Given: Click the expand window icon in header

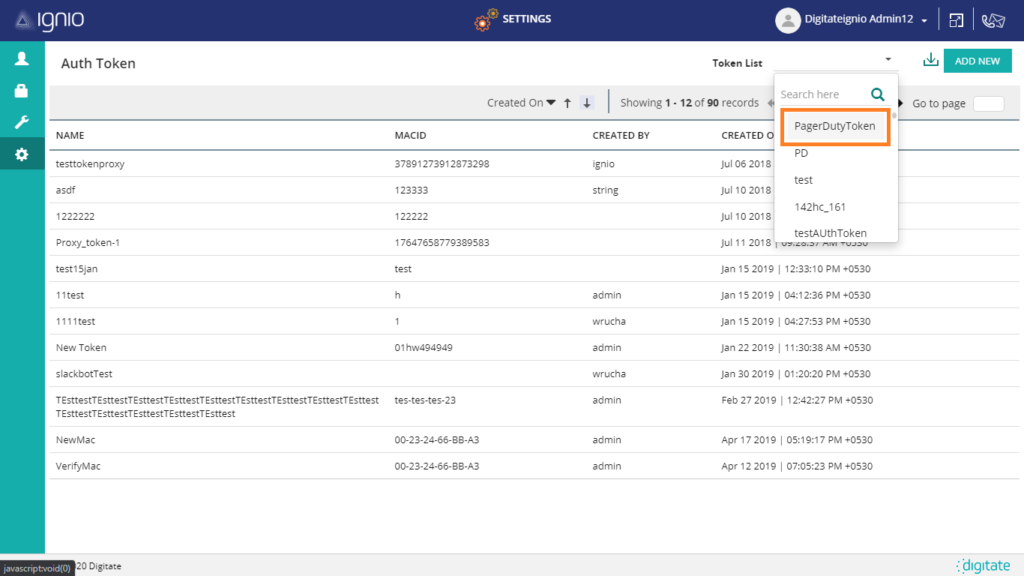Looking at the screenshot, I should click(x=956, y=20).
